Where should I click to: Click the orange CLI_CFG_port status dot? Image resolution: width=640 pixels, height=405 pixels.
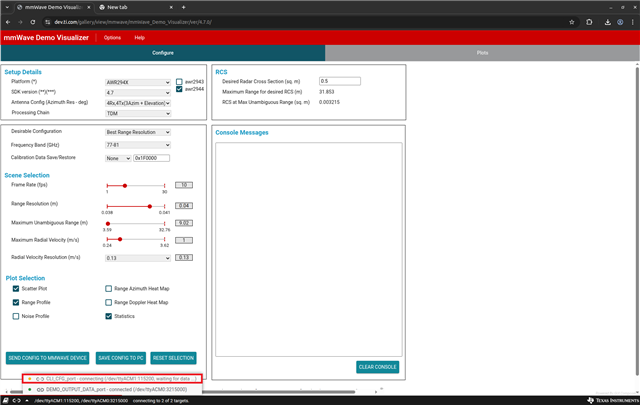29,379
